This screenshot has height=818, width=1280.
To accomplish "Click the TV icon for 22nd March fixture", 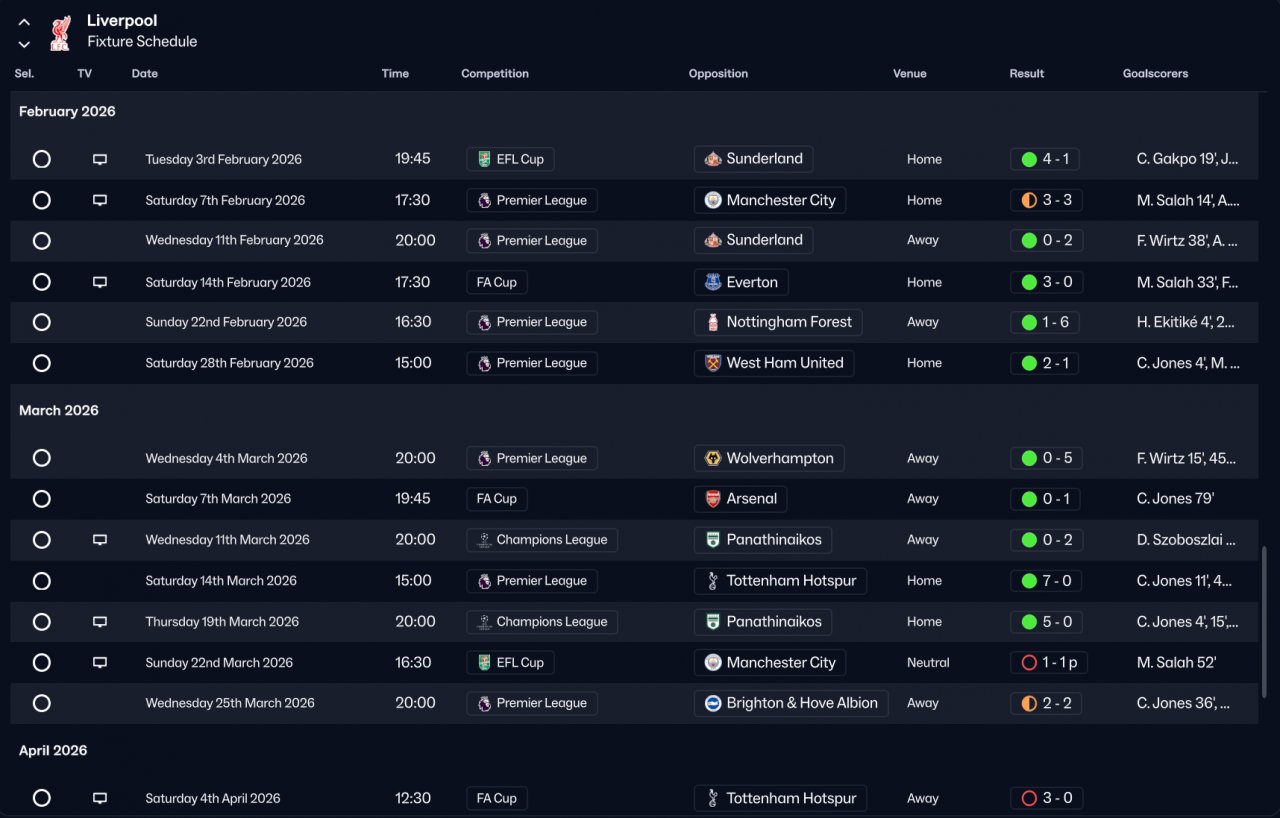I will coord(100,662).
